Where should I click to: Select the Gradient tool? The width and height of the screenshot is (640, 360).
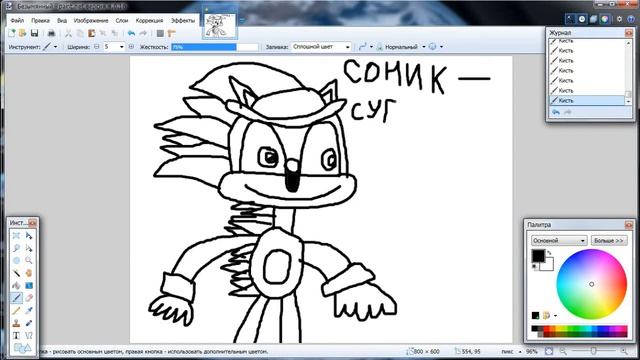[29, 285]
